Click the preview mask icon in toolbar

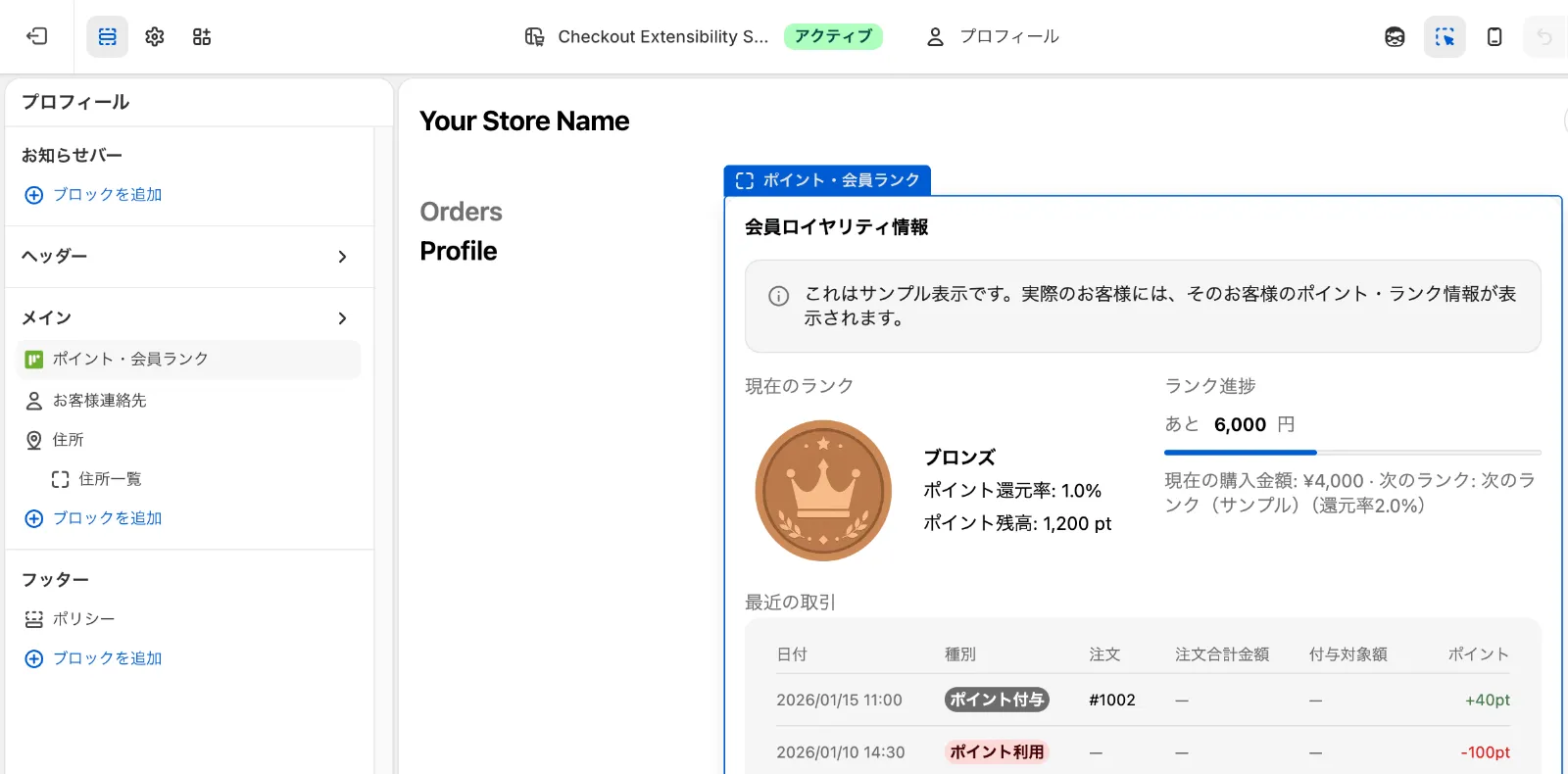point(1395,36)
